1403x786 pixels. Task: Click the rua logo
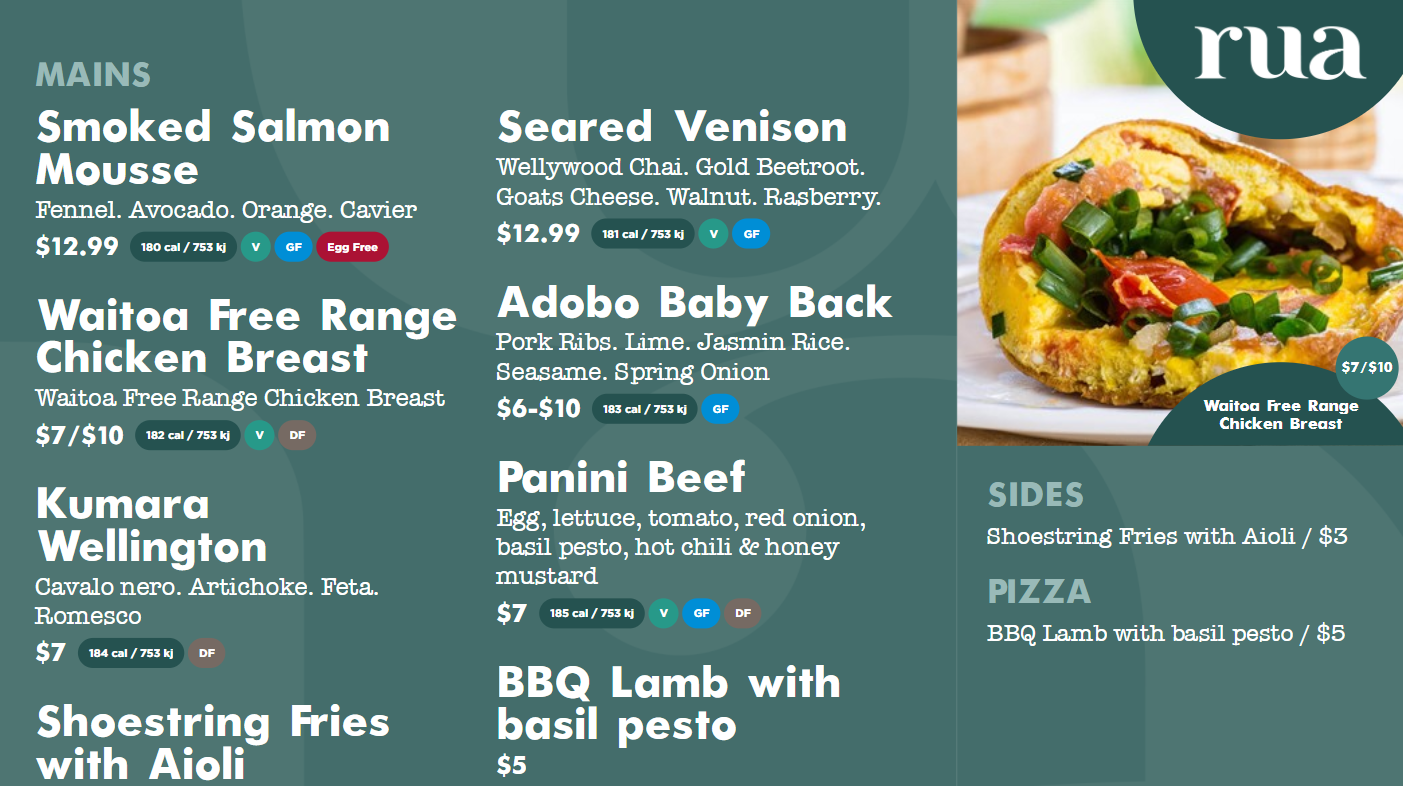(x=1280, y=52)
